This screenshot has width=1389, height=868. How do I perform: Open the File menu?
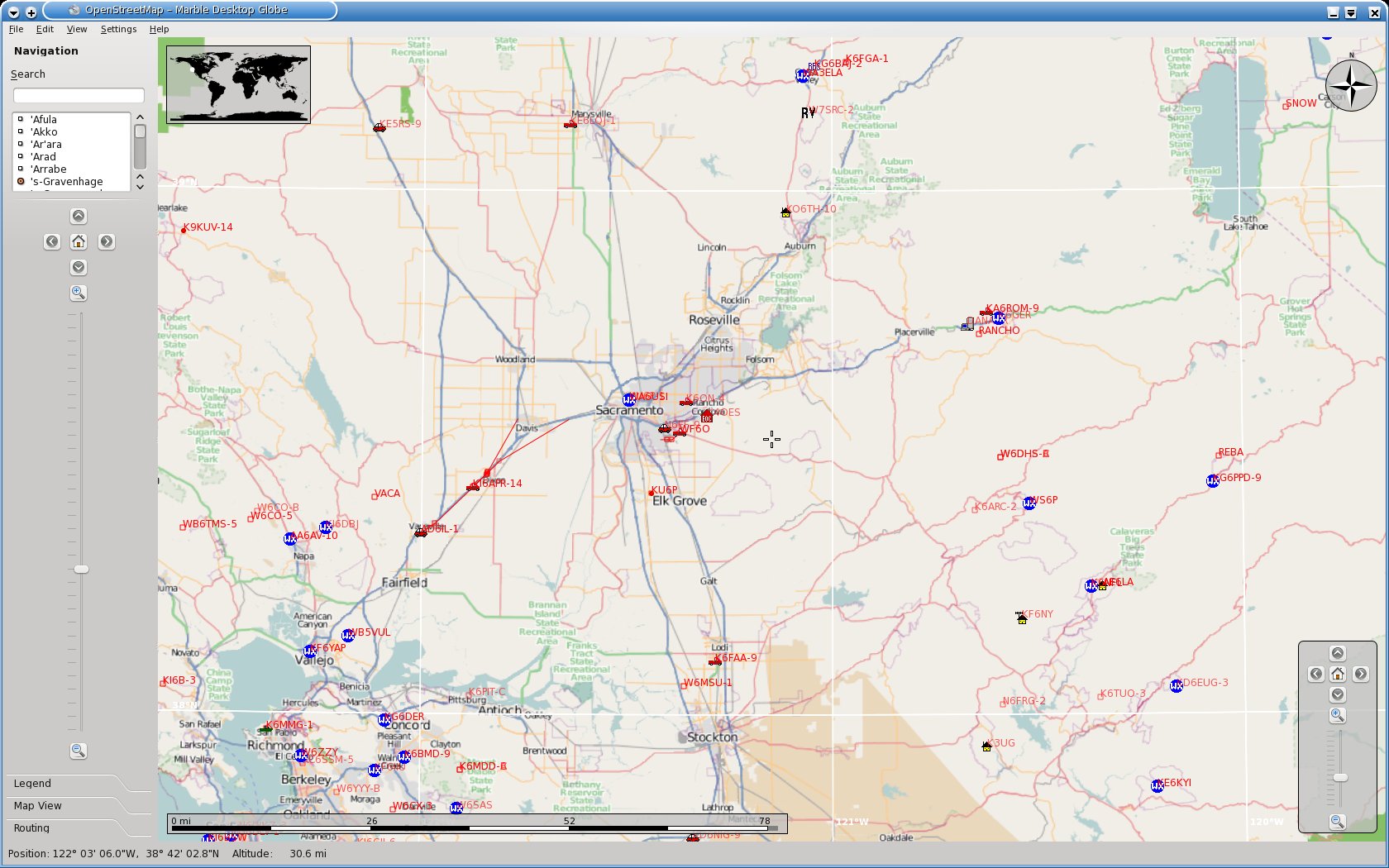(16, 29)
